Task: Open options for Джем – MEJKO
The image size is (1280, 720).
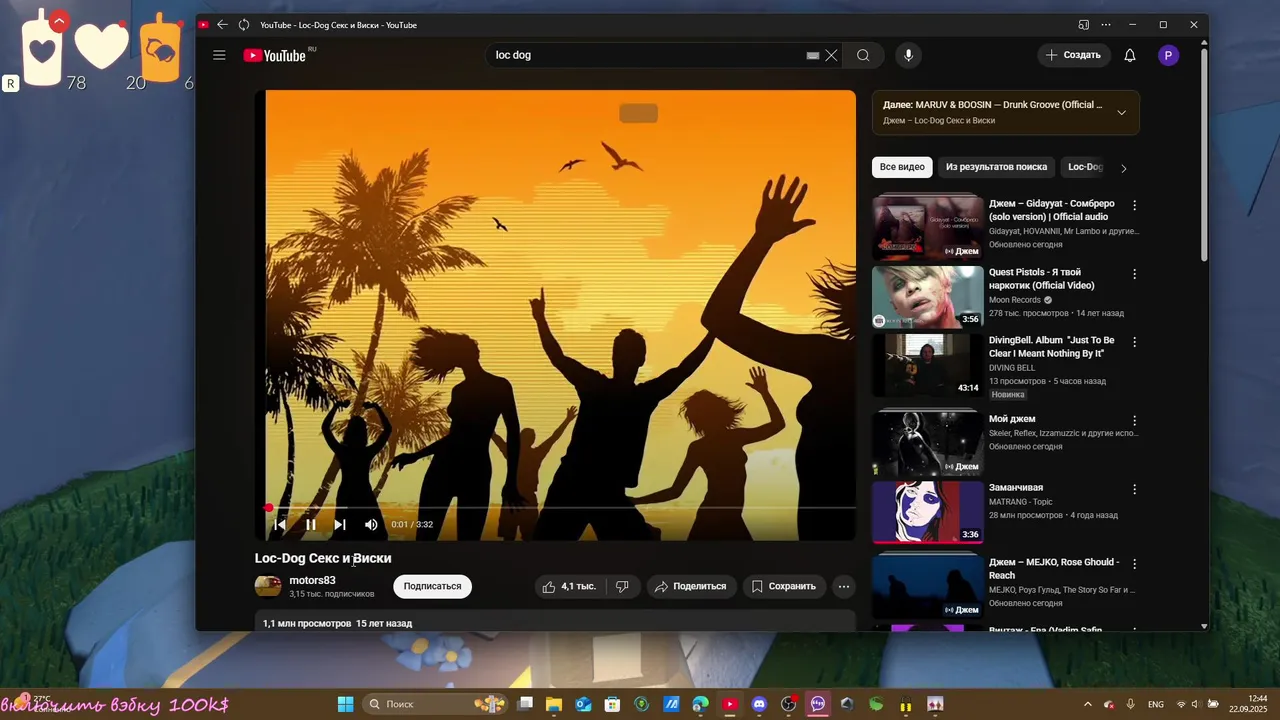Action: tap(1134, 563)
